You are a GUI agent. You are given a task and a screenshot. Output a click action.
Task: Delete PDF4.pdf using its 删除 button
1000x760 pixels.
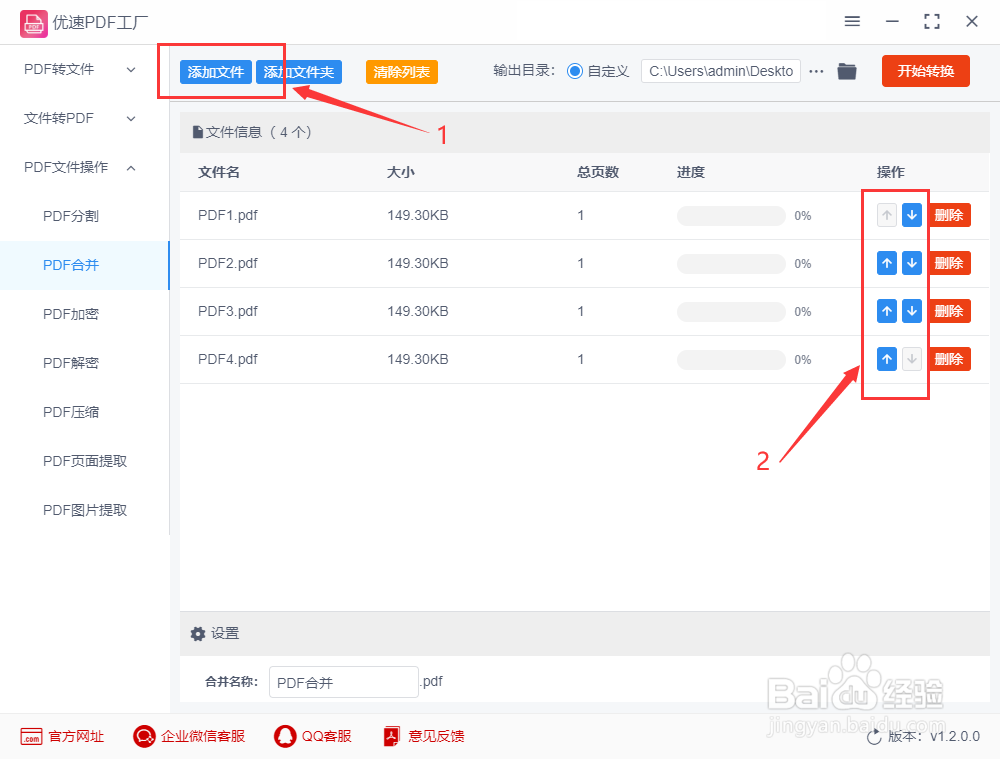949,359
